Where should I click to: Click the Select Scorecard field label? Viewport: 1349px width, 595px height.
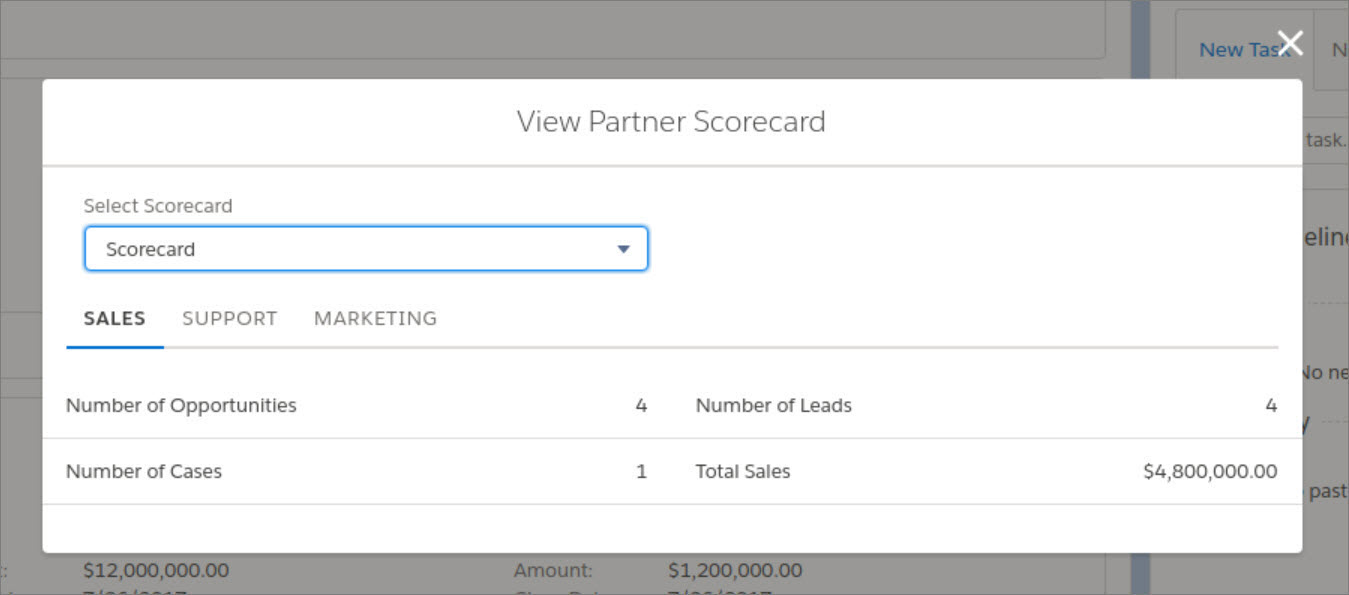pyautogui.click(x=159, y=206)
